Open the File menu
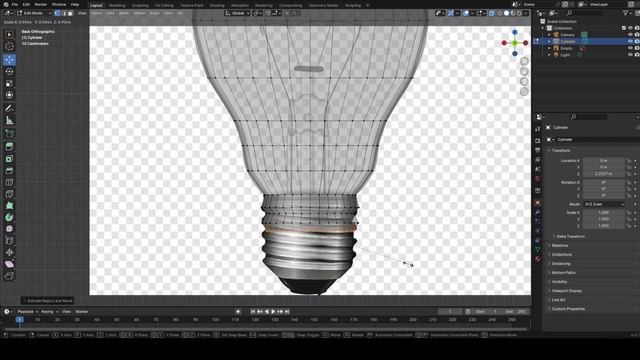The image size is (640, 360). [x=15, y=4]
